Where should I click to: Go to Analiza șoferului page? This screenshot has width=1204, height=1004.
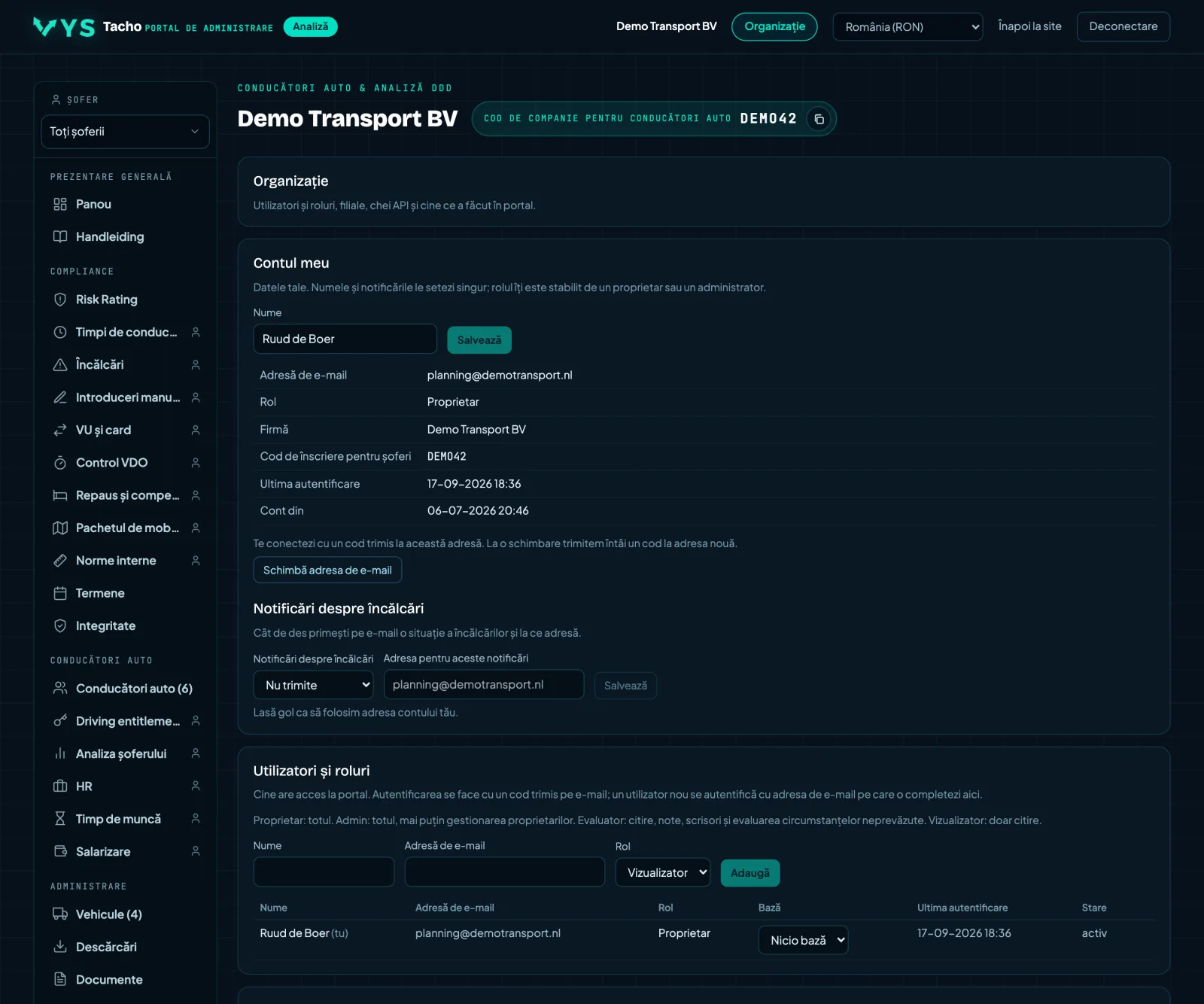tap(125, 753)
